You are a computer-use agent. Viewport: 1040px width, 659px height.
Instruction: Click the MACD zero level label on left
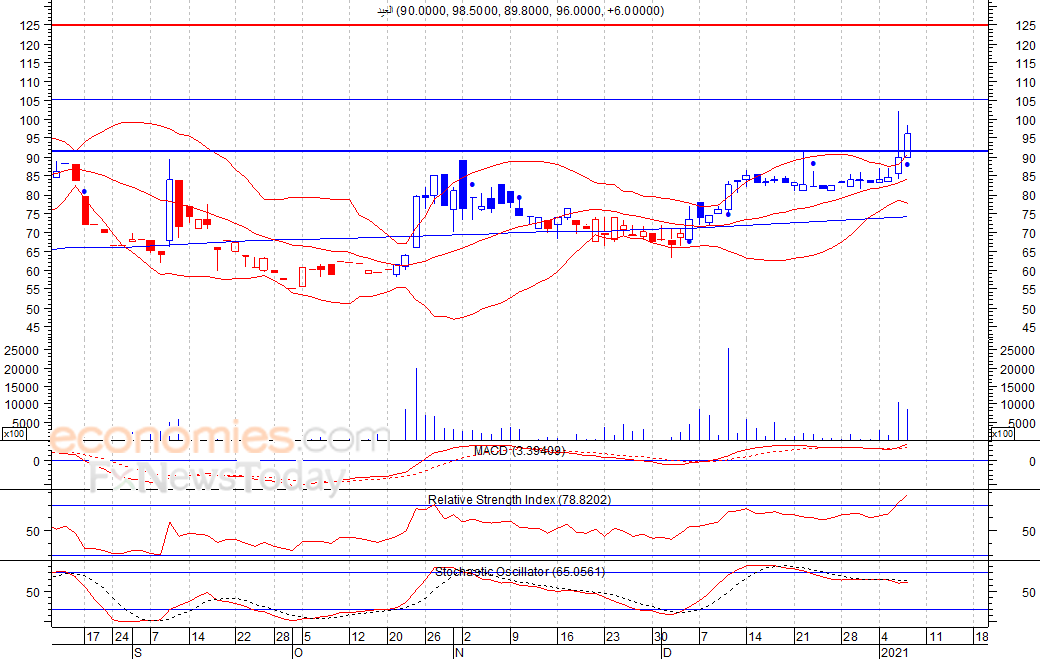pos(36,461)
